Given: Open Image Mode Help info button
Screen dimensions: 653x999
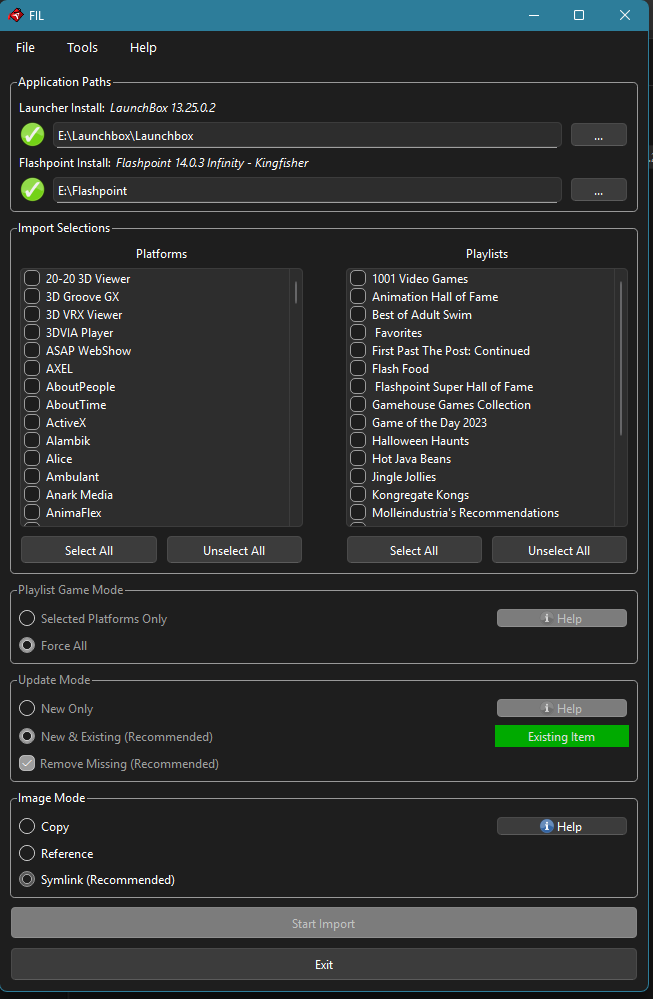Looking at the screenshot, I should point(561,826).
